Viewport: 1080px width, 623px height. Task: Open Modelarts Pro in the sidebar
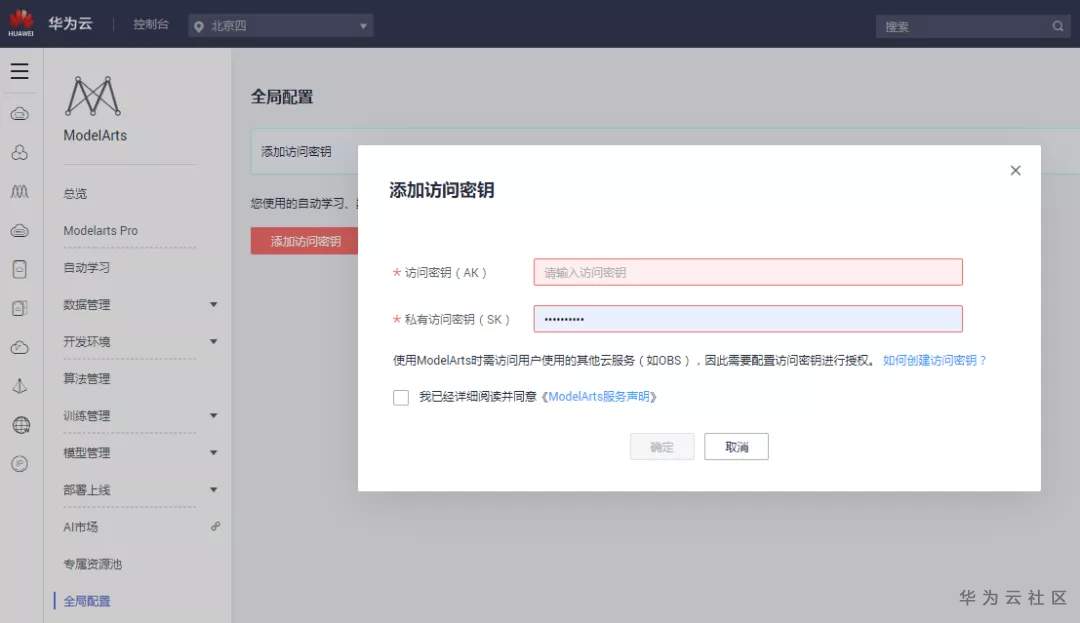tap(101, 231)
